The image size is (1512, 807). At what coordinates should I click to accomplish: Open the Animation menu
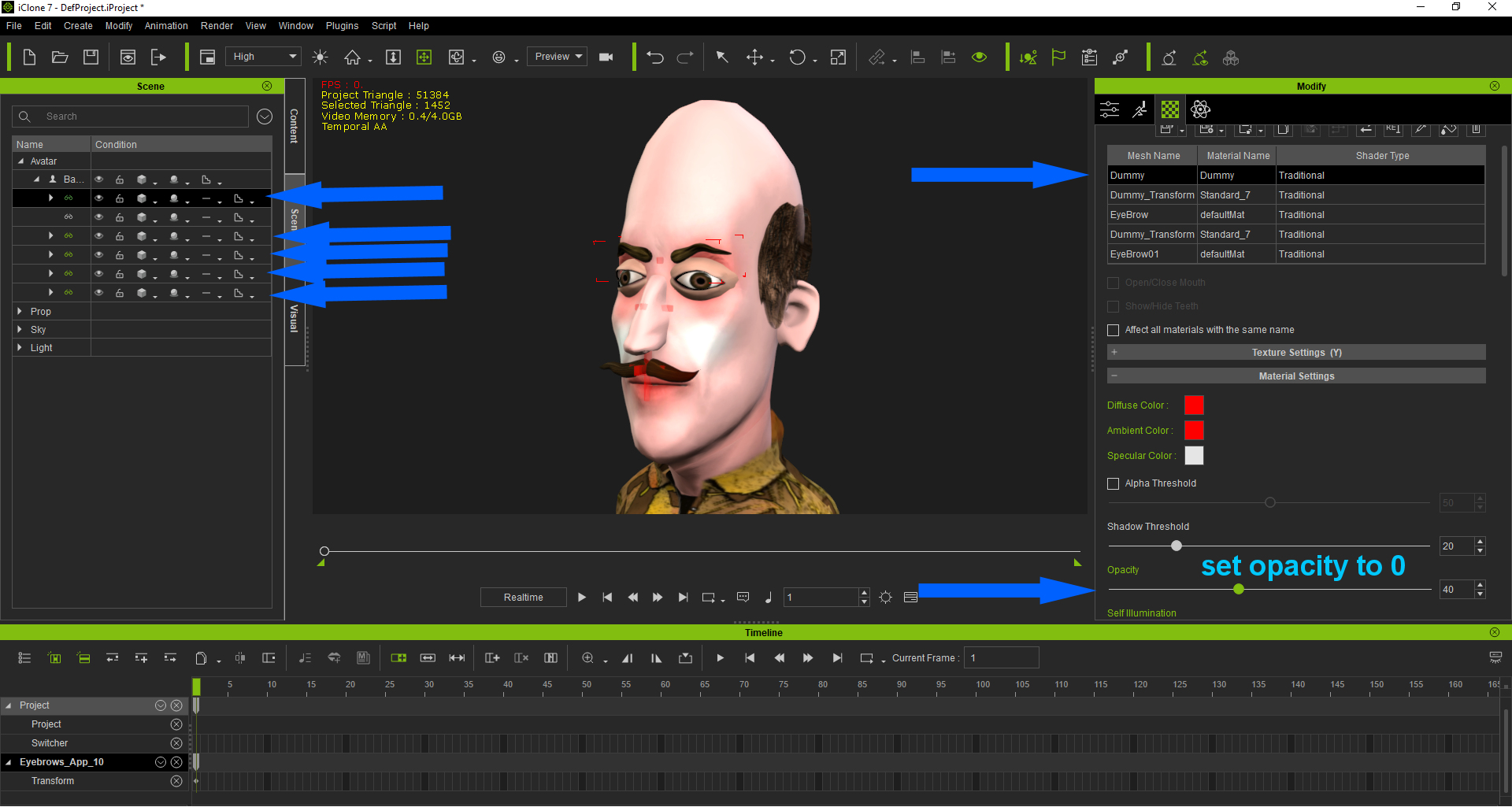tap(166, 26)
